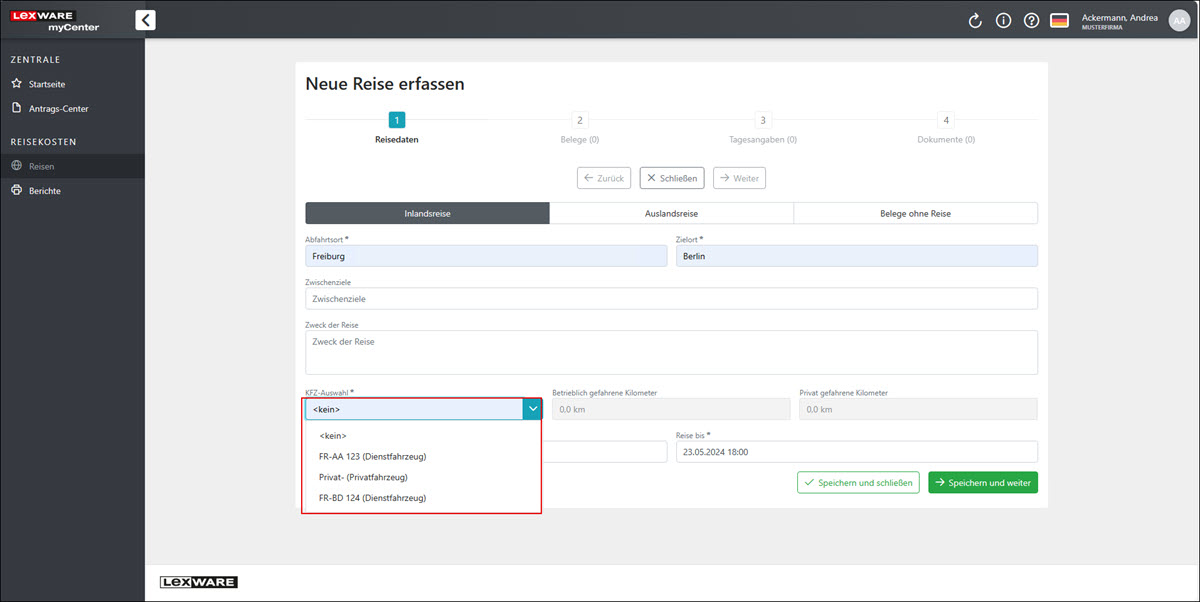Go to Startseite in the sidebar
This screenshot has height=602, width=1200.
(47, 84)
